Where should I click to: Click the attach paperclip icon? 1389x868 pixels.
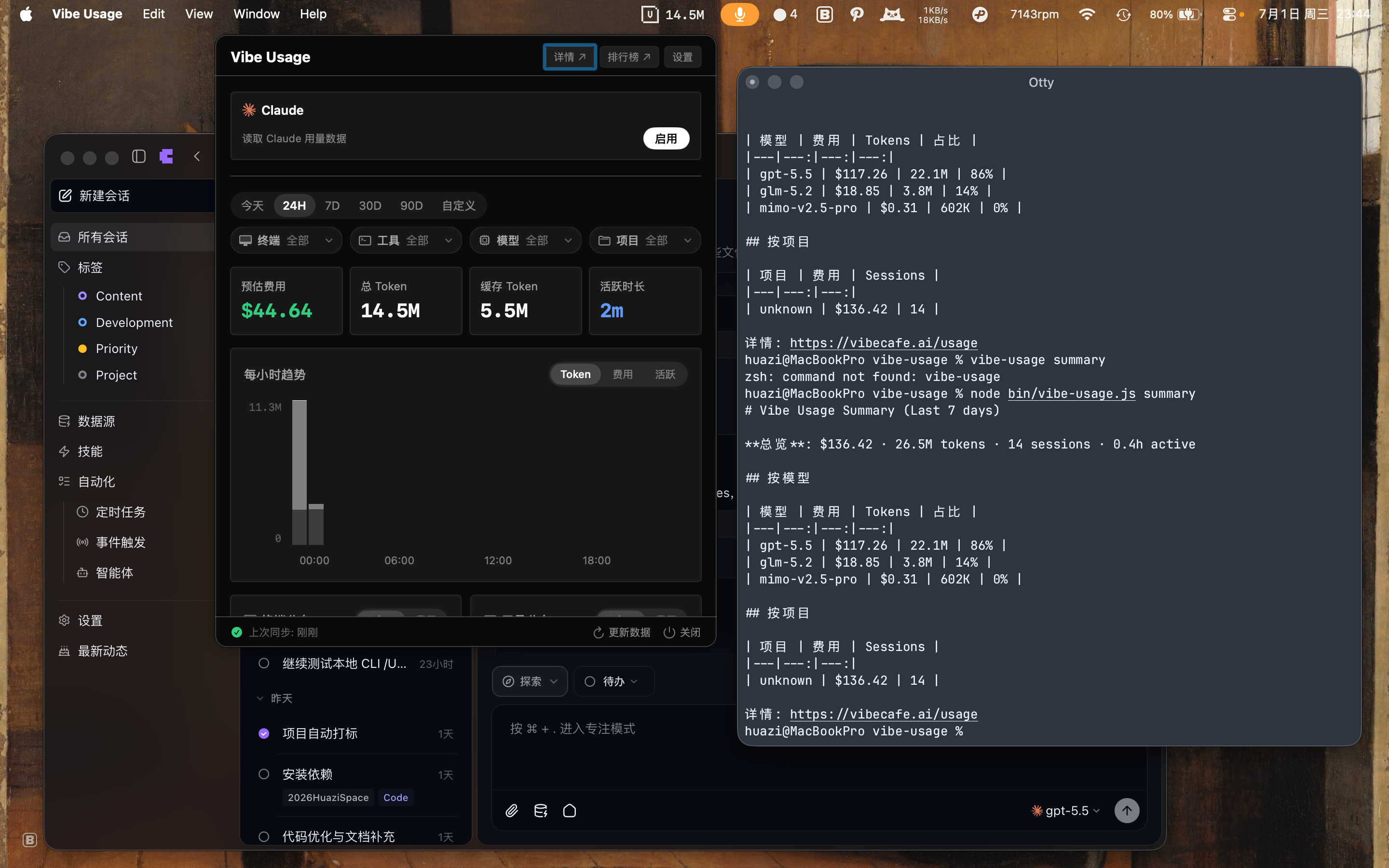(x=511, y=811)
